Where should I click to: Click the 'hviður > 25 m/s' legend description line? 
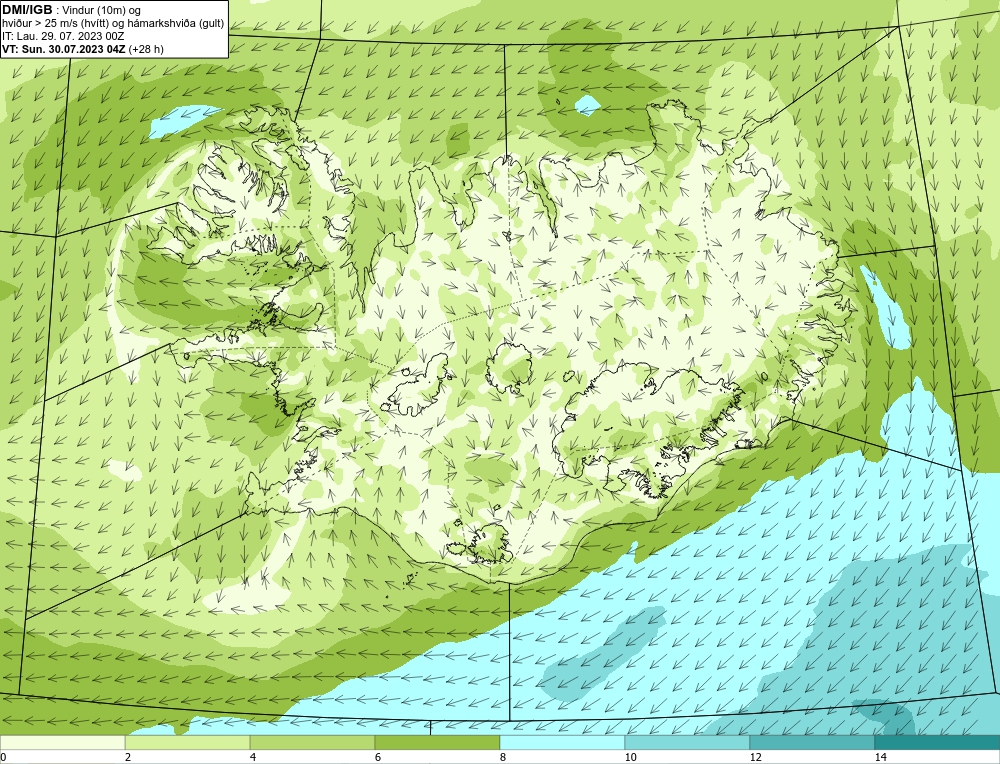(113, 24)
